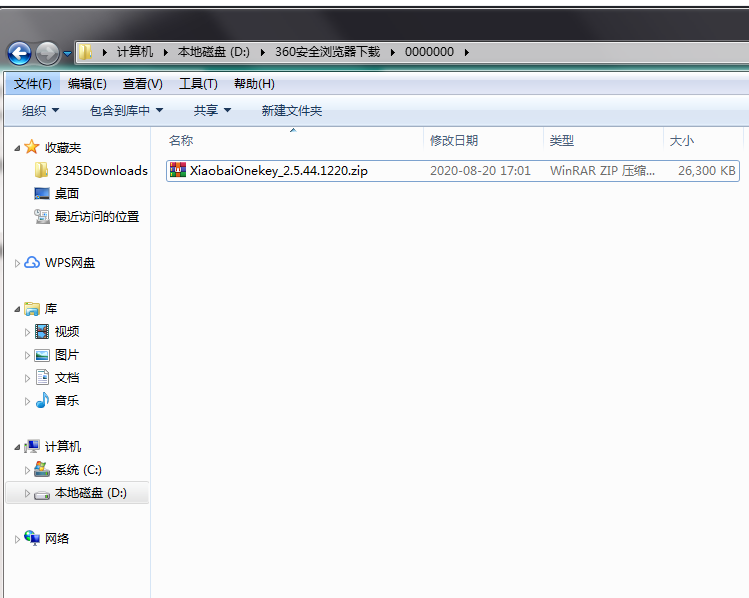This screenshot has width=749, height=598.
Task: Click the WinRAR icon of XiaobaiOnekey zip file
Action: click(x=178, y=171)
